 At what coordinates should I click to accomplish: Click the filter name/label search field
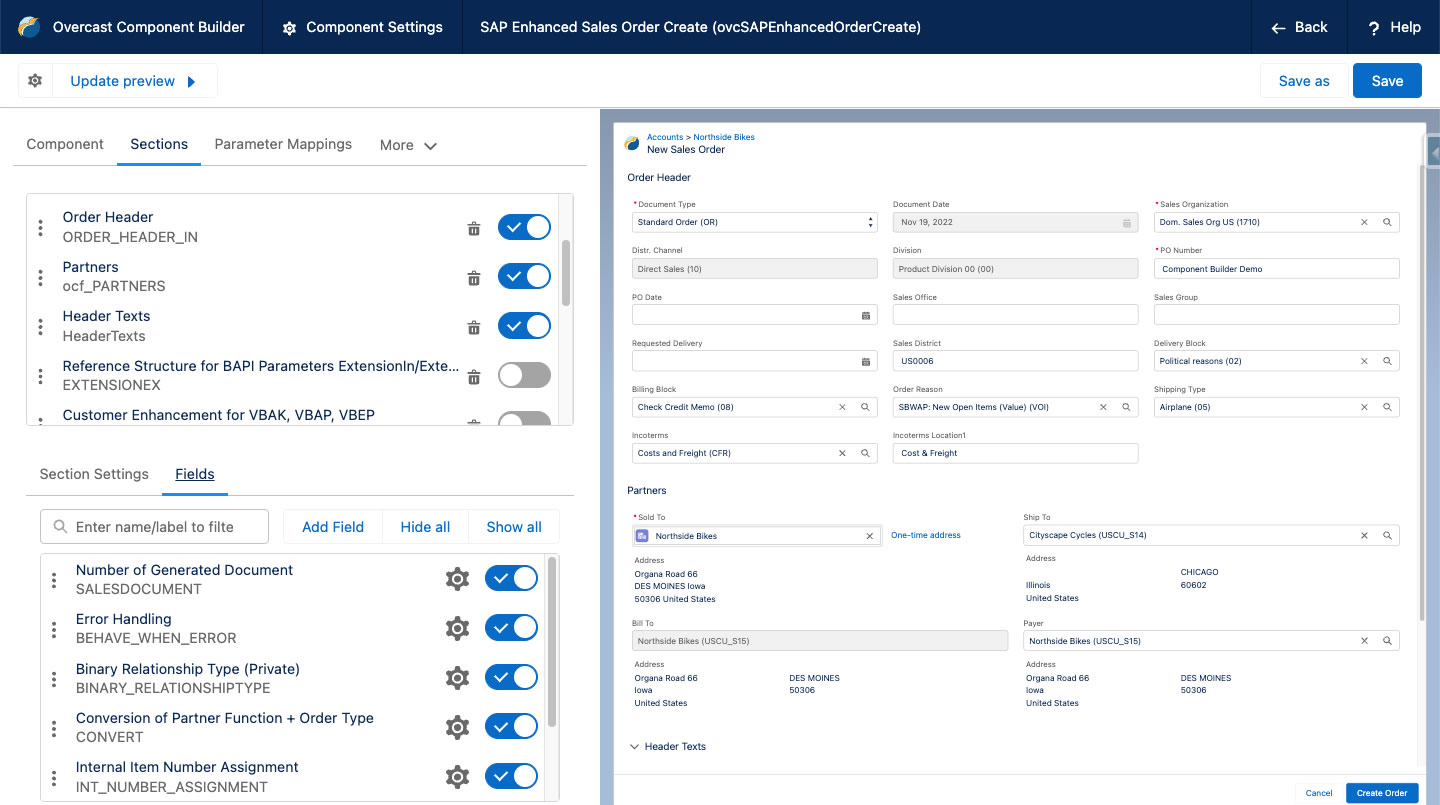pyautogui.click(x=155, y=527)
